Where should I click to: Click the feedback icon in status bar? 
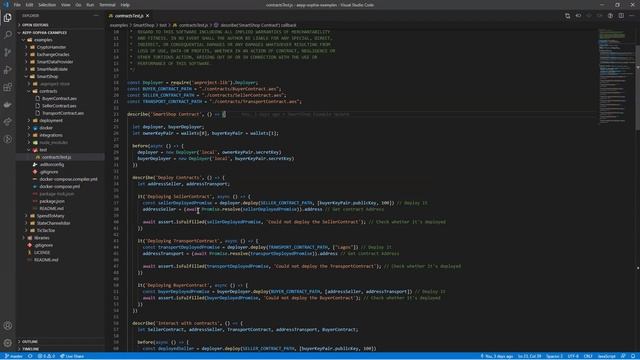(623, 356)
